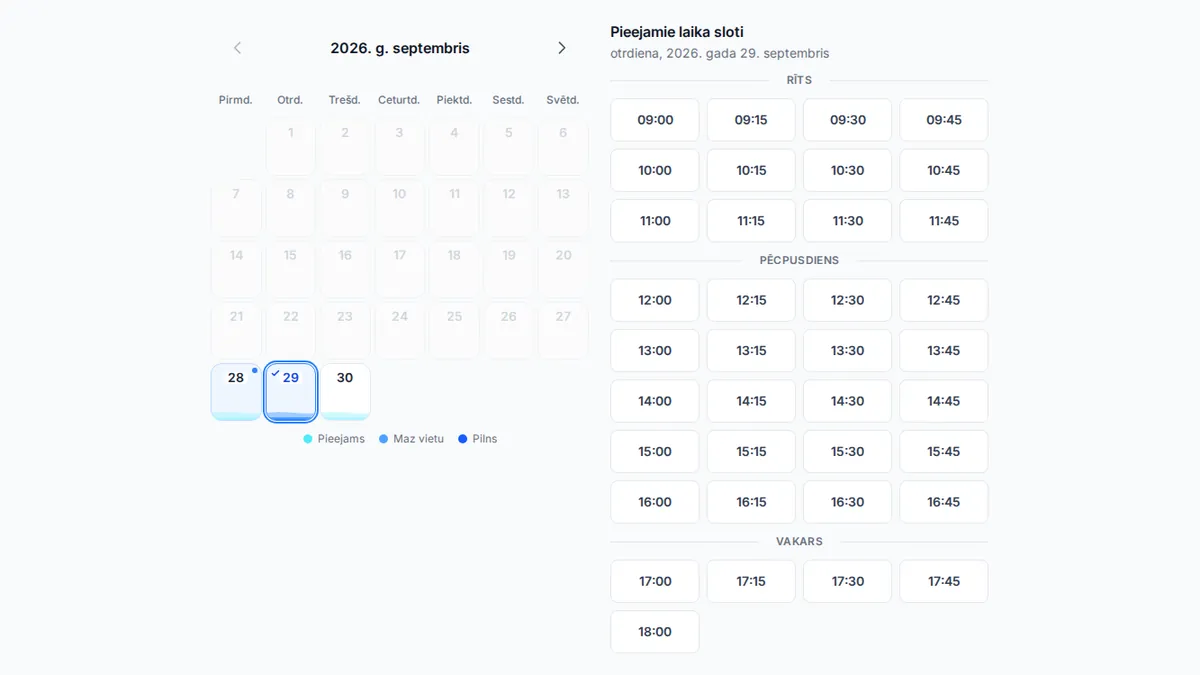Choose the 16:45 time slot

pos(944,502)
